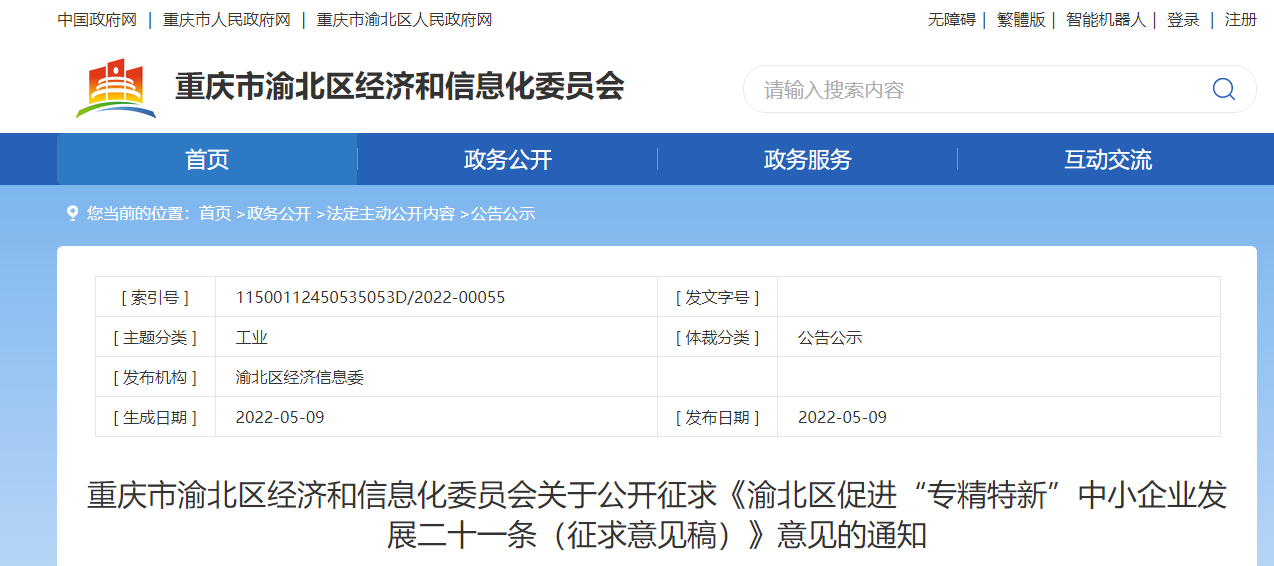Click 首页 in the breadcrumb trail
This screenshot has width=1274, height=566.
pos(215,213)
